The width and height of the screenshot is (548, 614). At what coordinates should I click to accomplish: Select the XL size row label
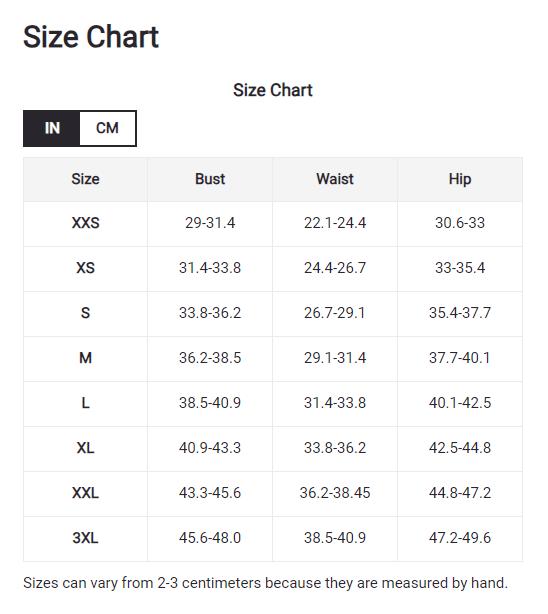pyautogui.click(x=85, y=448)
